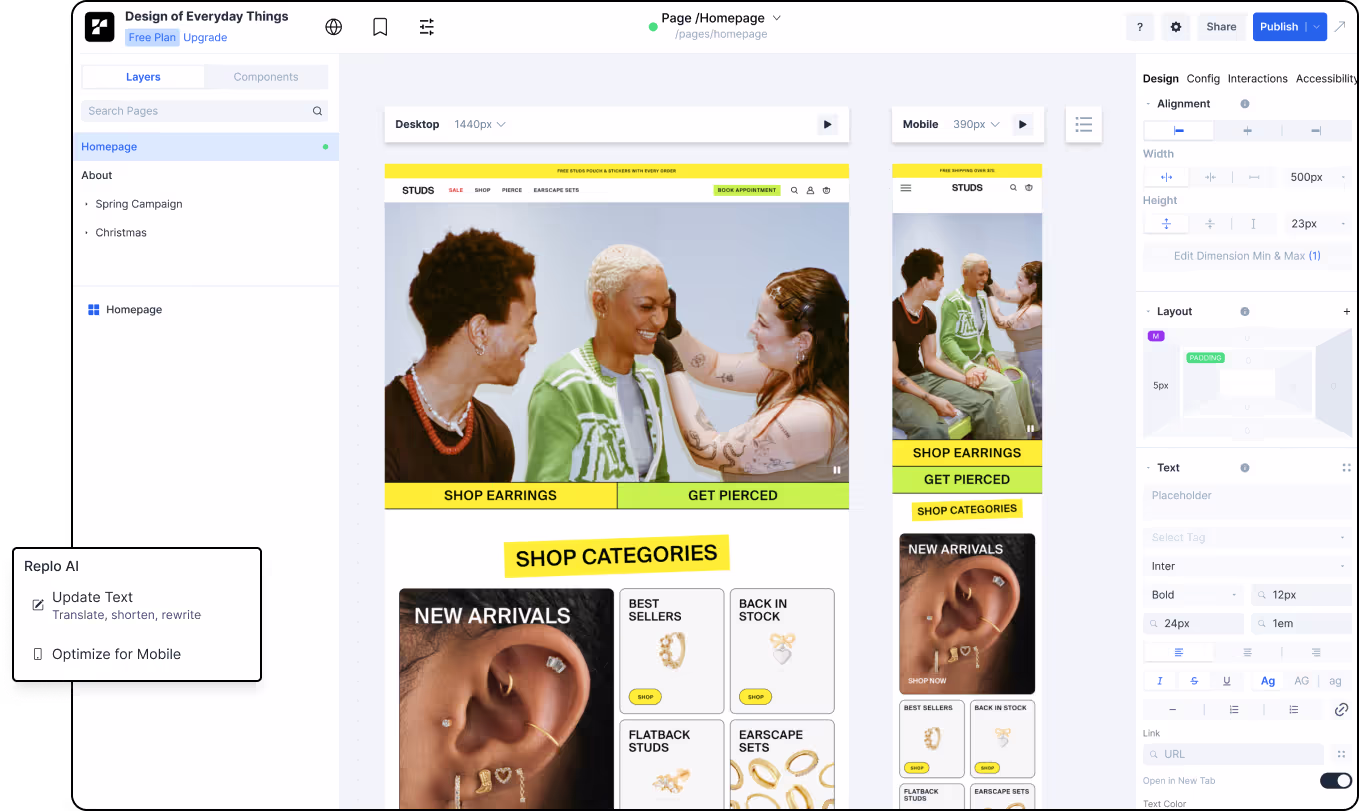
Task: Toggle uppercase with the AG case option
Action: coord(1301,680)
